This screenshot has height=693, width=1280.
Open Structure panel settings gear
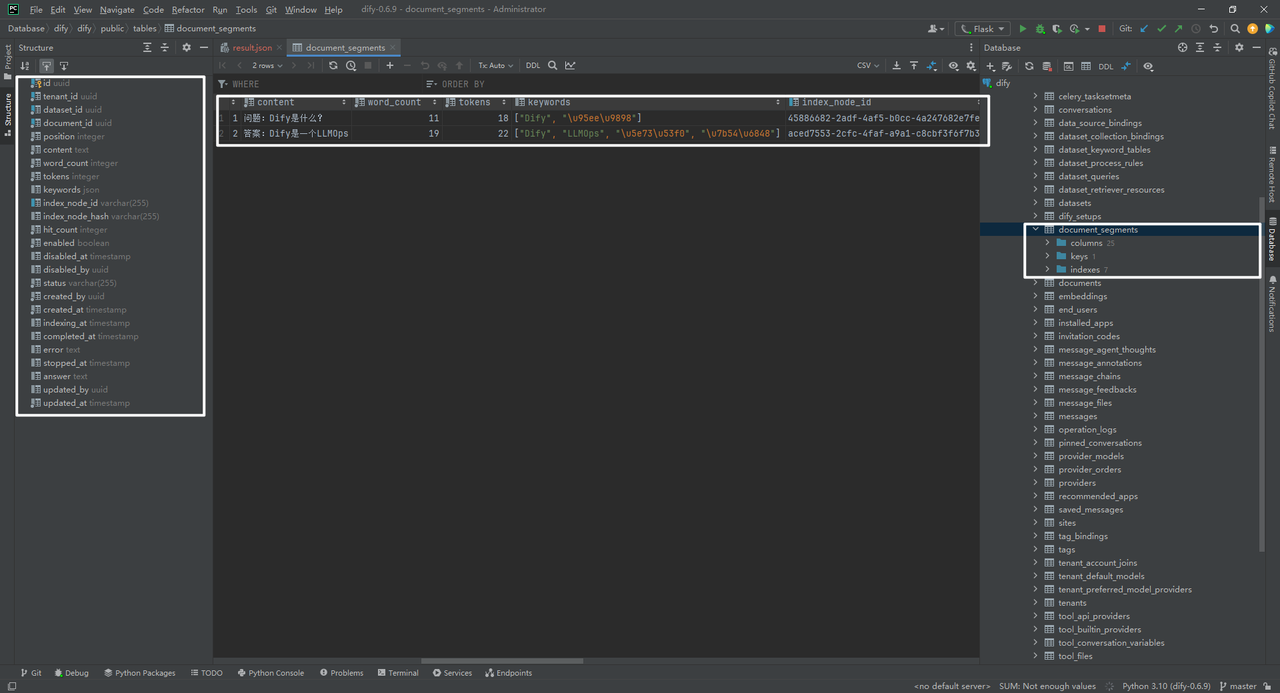point(186,47)
